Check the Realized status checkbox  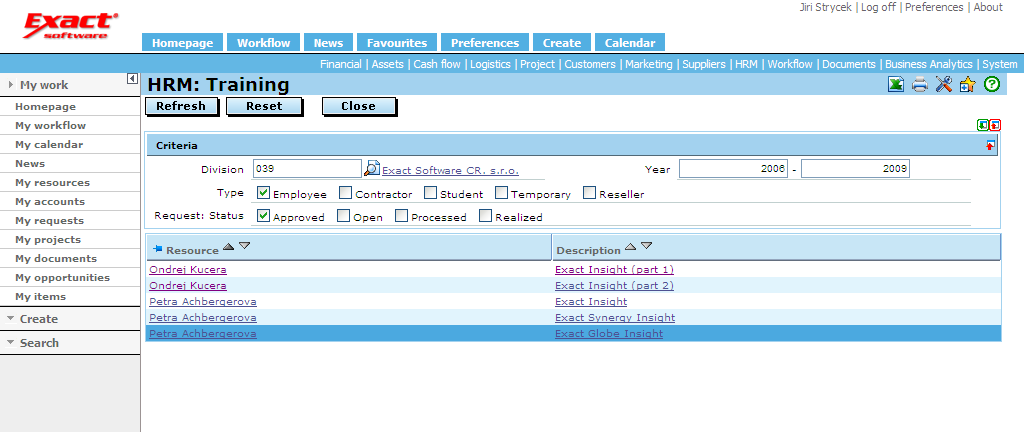click(x=485, y=215)
